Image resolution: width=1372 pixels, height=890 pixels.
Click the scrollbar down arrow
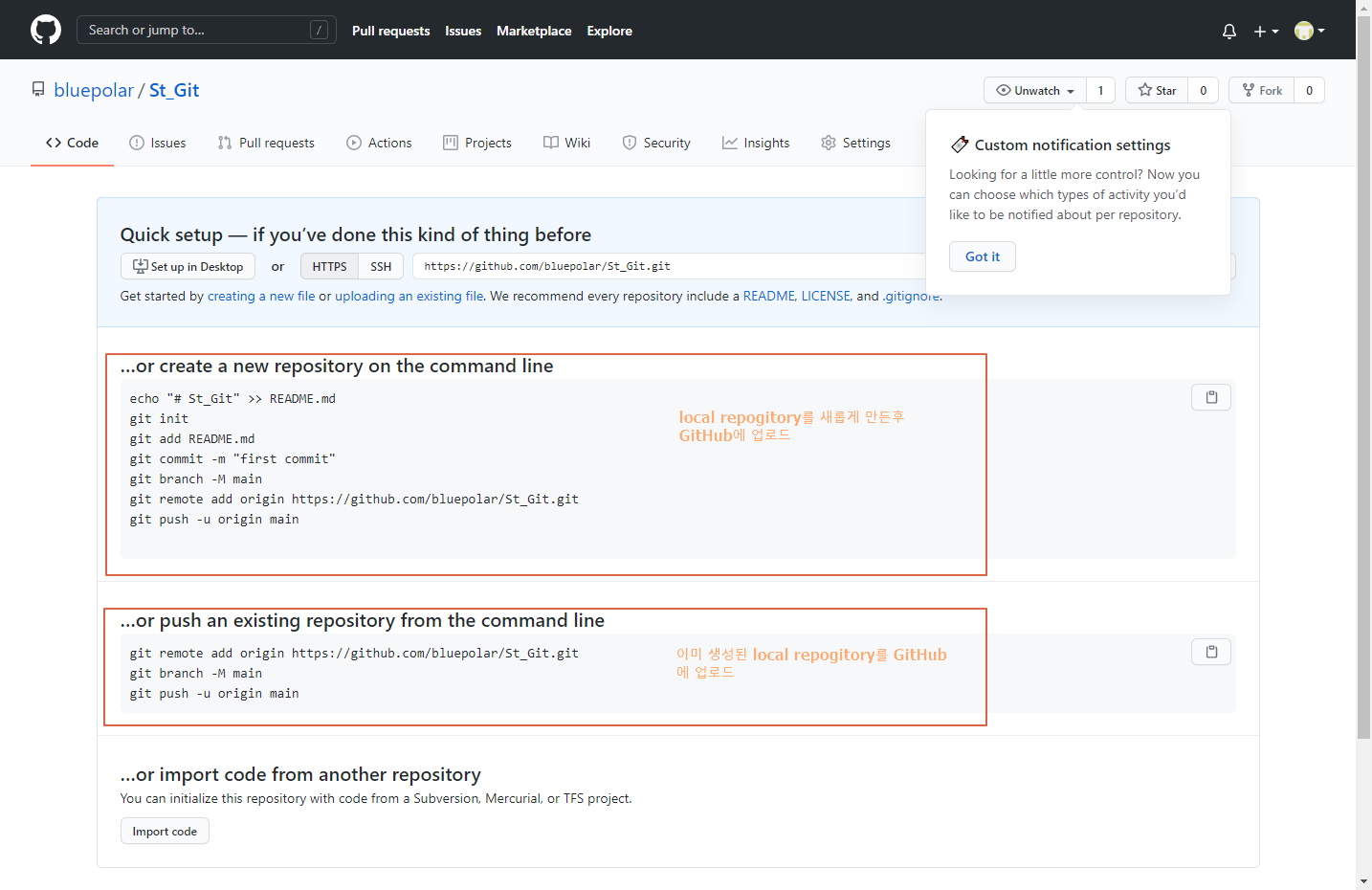click(x=1363, y=881)
